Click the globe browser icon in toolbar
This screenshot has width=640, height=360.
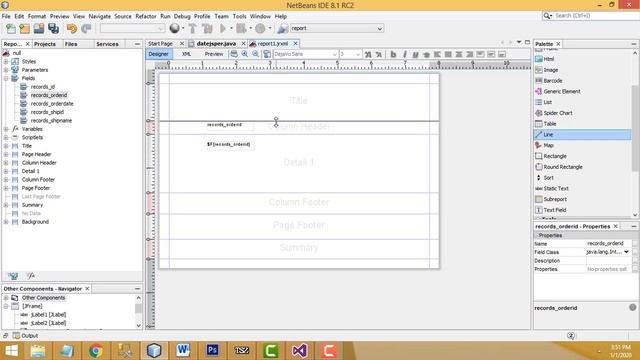coord(175,29)
